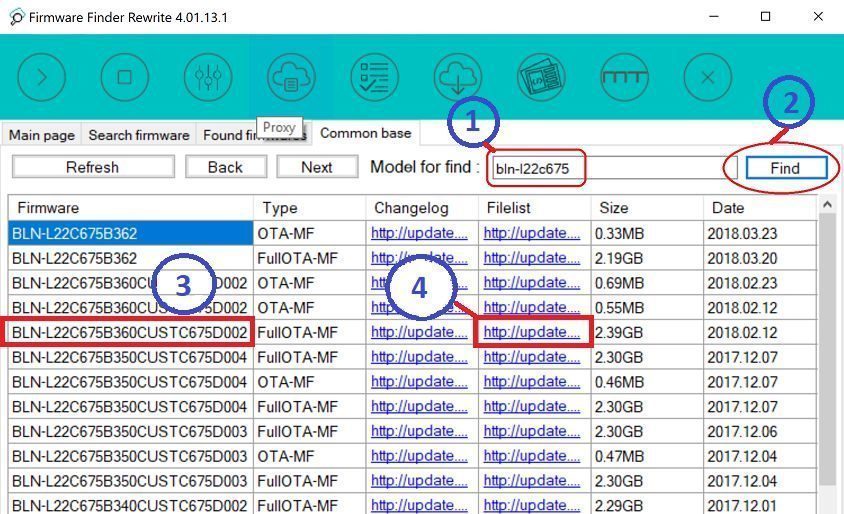The height and width of the screenshot is (514, 844).
Task: Click the start arrow toolbar icon
Action: point(41,76)
